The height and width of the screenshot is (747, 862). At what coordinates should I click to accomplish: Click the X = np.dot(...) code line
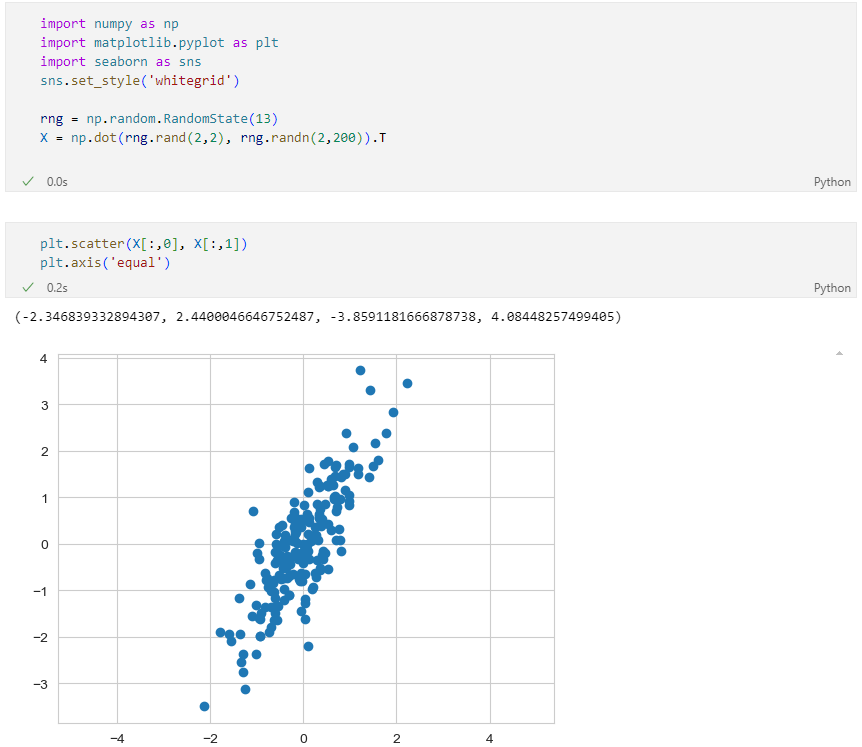click(213, 137)
